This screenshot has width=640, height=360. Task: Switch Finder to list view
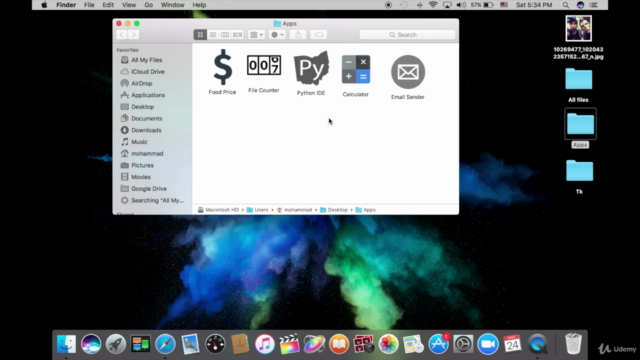213,35
